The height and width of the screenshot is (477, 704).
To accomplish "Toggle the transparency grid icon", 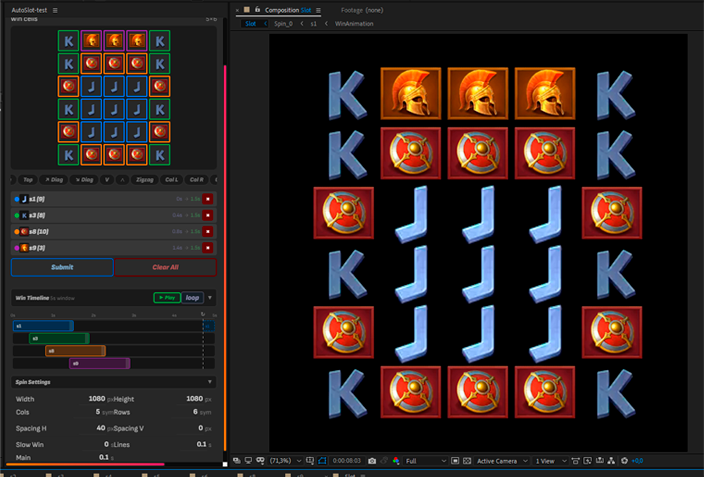I will point(467,461).
